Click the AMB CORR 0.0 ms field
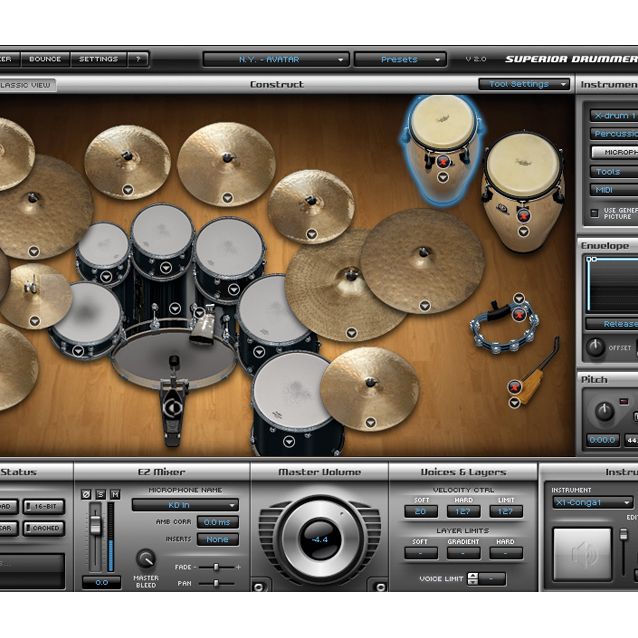Viewport: 638px width, 638px height. point(218,522)
